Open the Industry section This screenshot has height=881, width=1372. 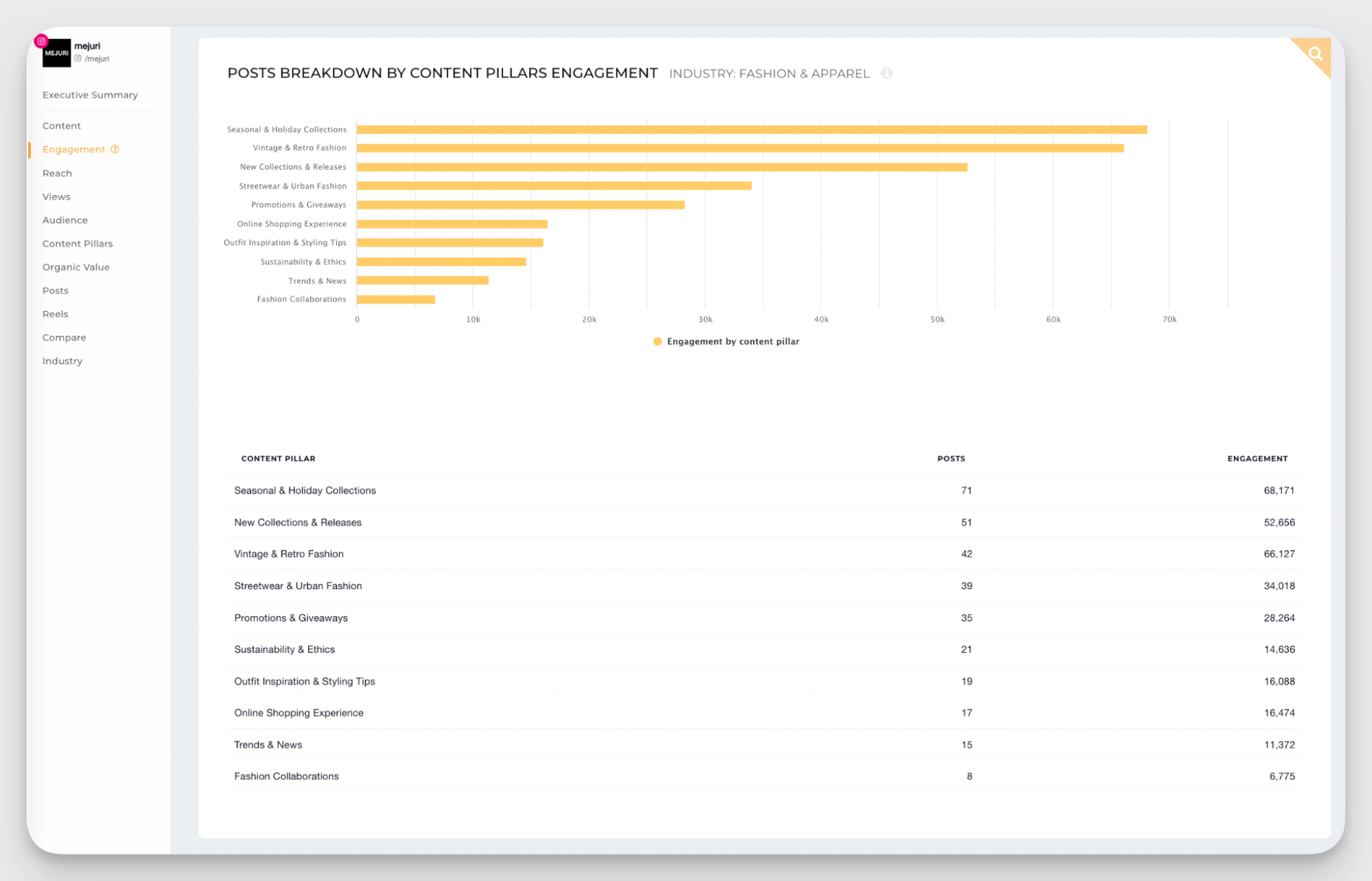[62, 361]
